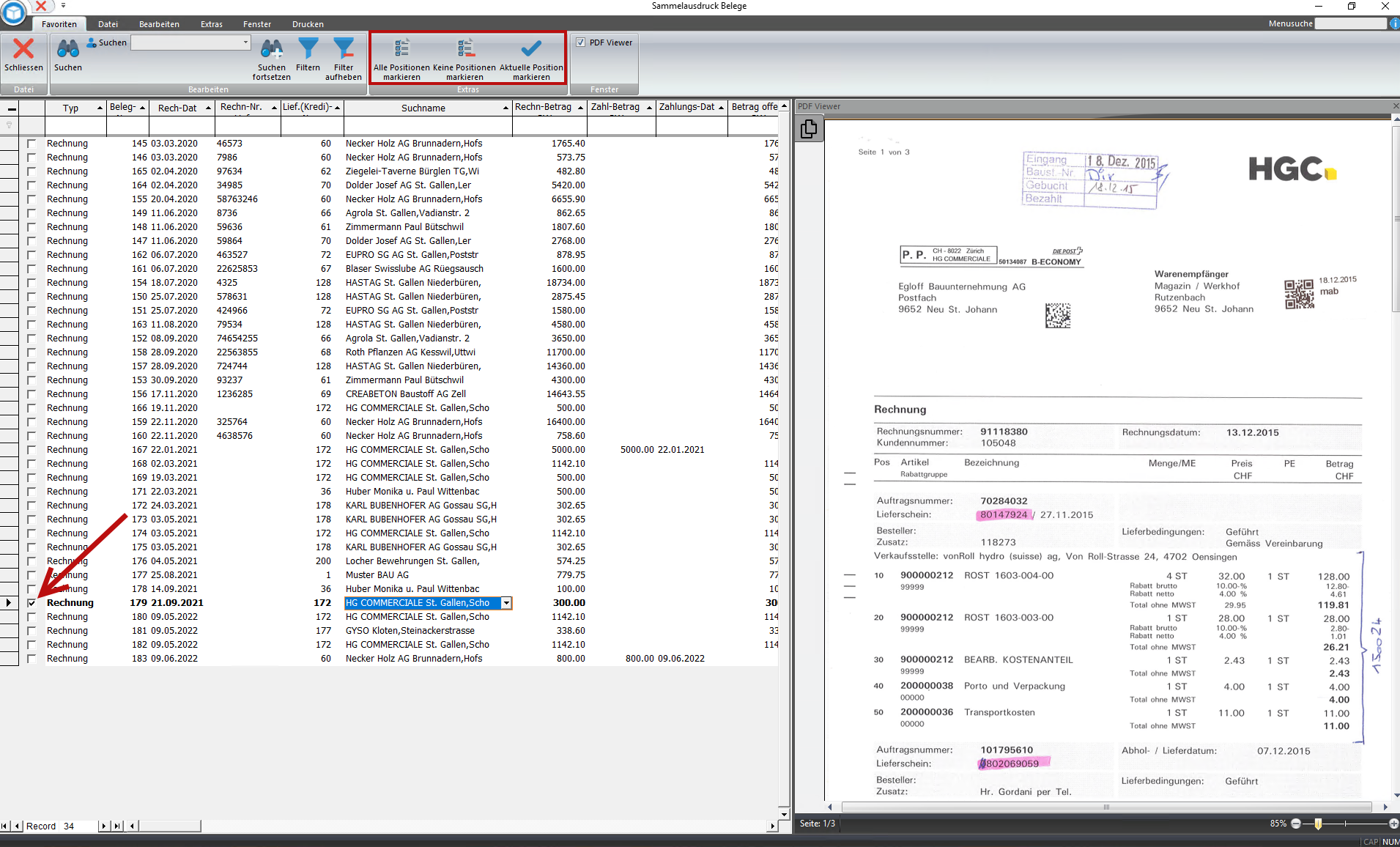
Task: Click the next record navigation button
Action: pyautogui.click(x=103, y=826)
